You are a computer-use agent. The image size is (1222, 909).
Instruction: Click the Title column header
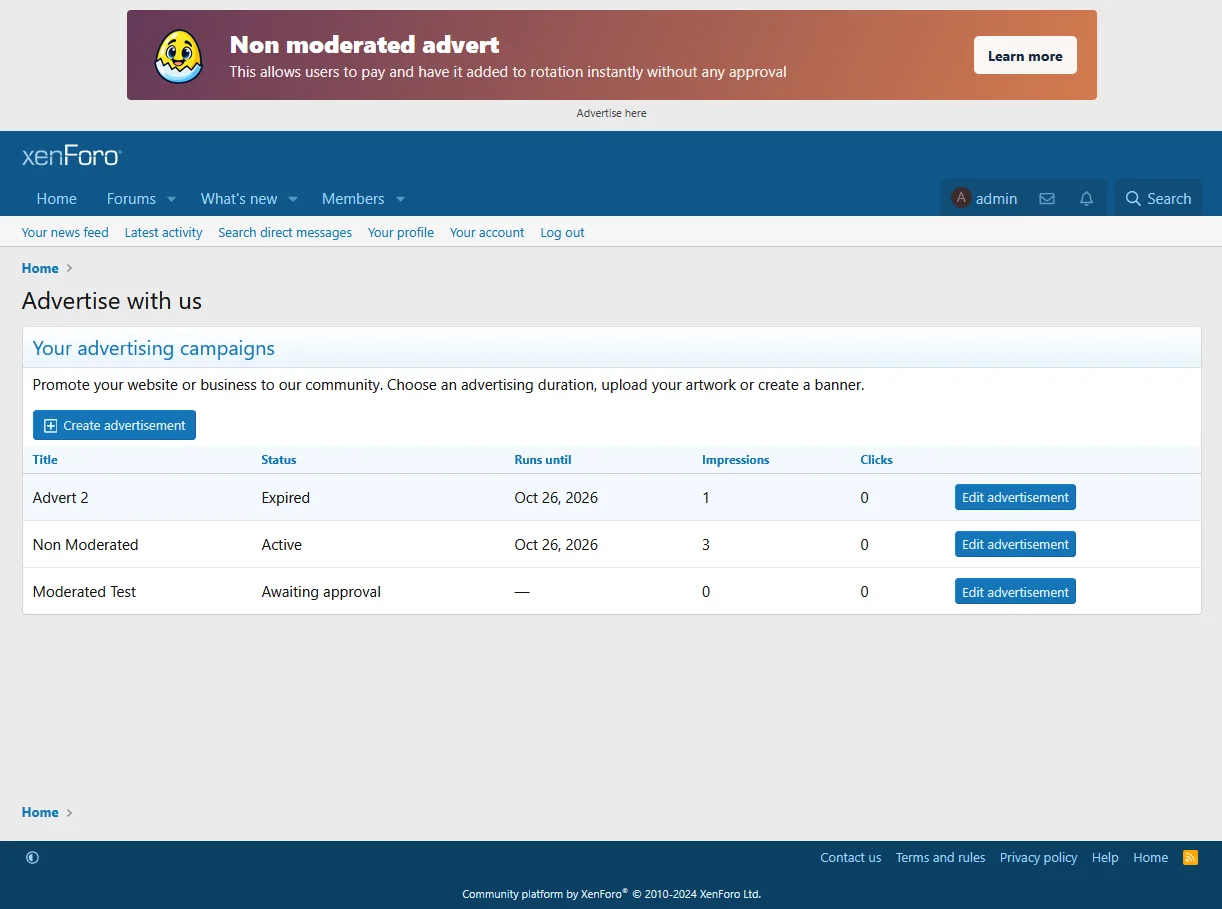(45, 460)
